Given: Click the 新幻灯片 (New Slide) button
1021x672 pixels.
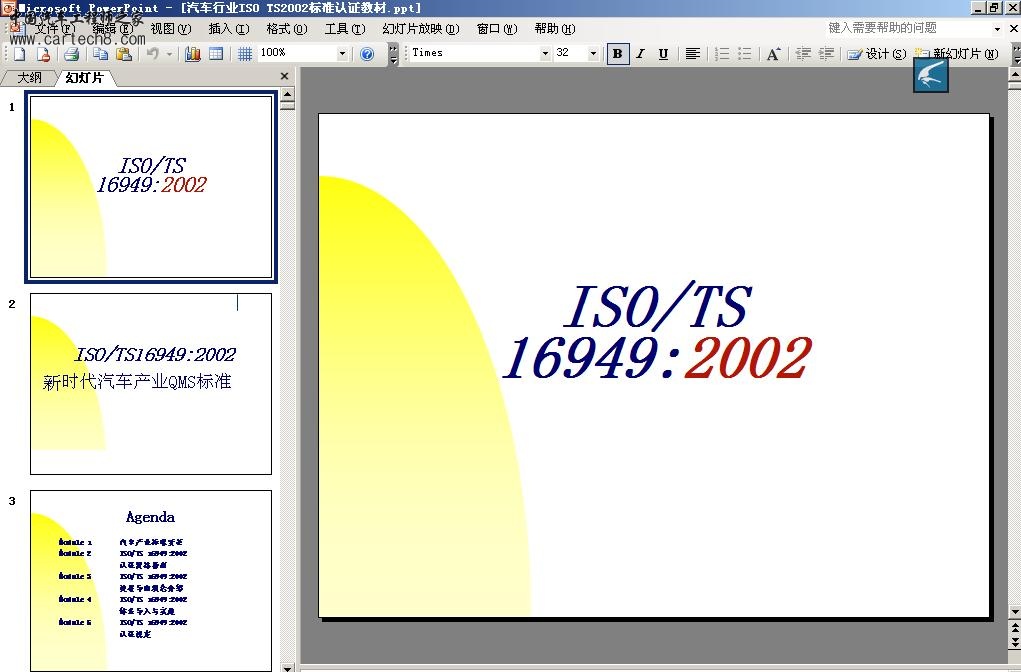Looking at the screenshot, I should [957, 54].
